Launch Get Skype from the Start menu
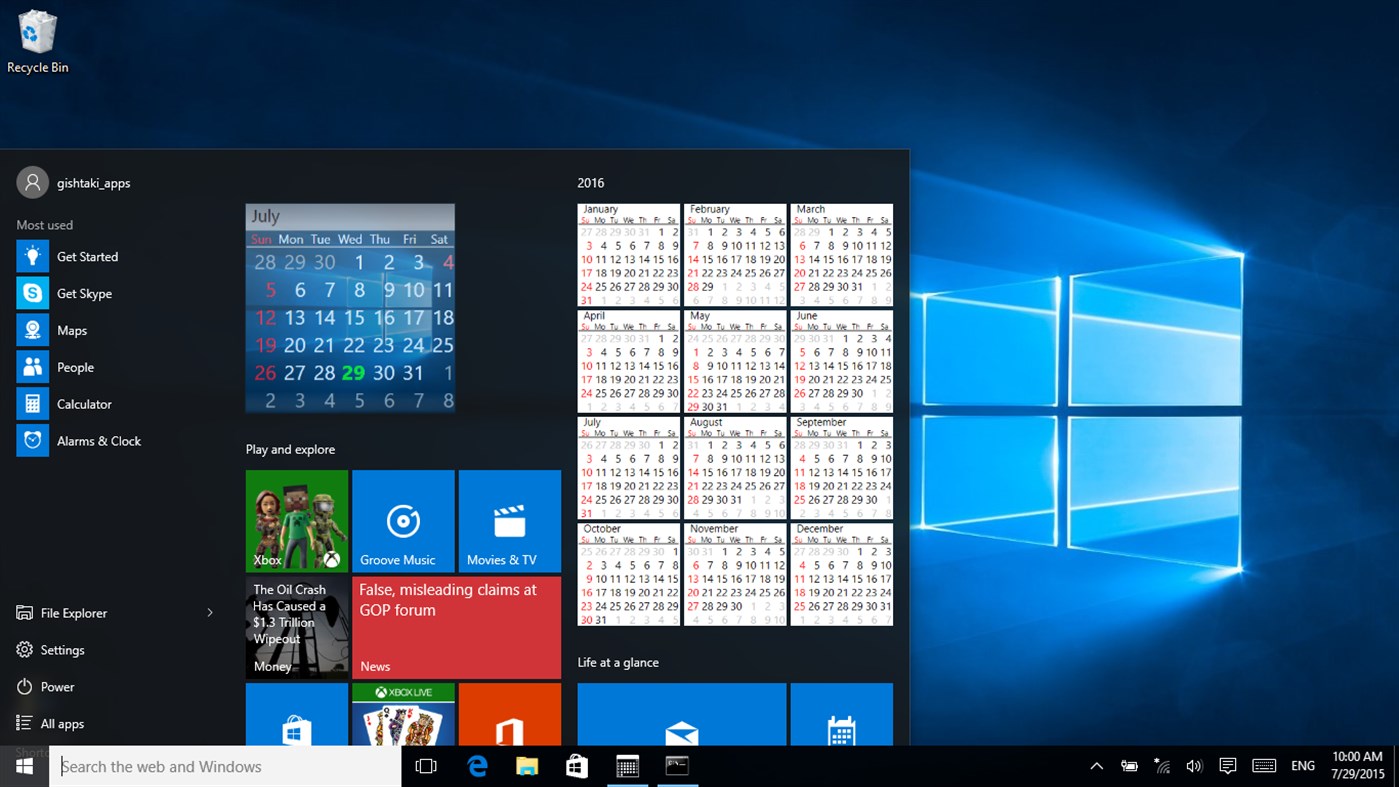Image resolution: width=1399 pixels, height=787 pixels. click(84, 293)
